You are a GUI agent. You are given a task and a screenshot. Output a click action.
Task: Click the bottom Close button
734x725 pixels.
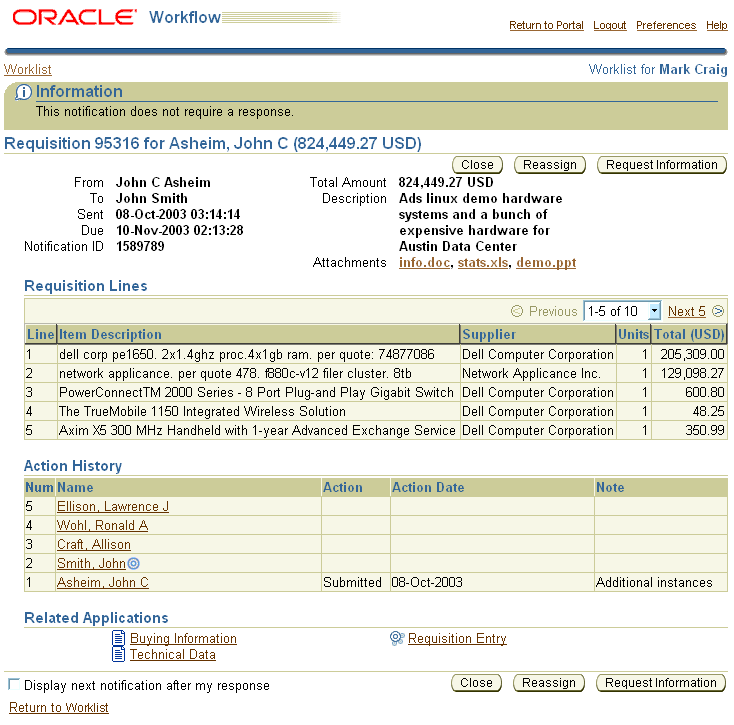pos(476,683)
